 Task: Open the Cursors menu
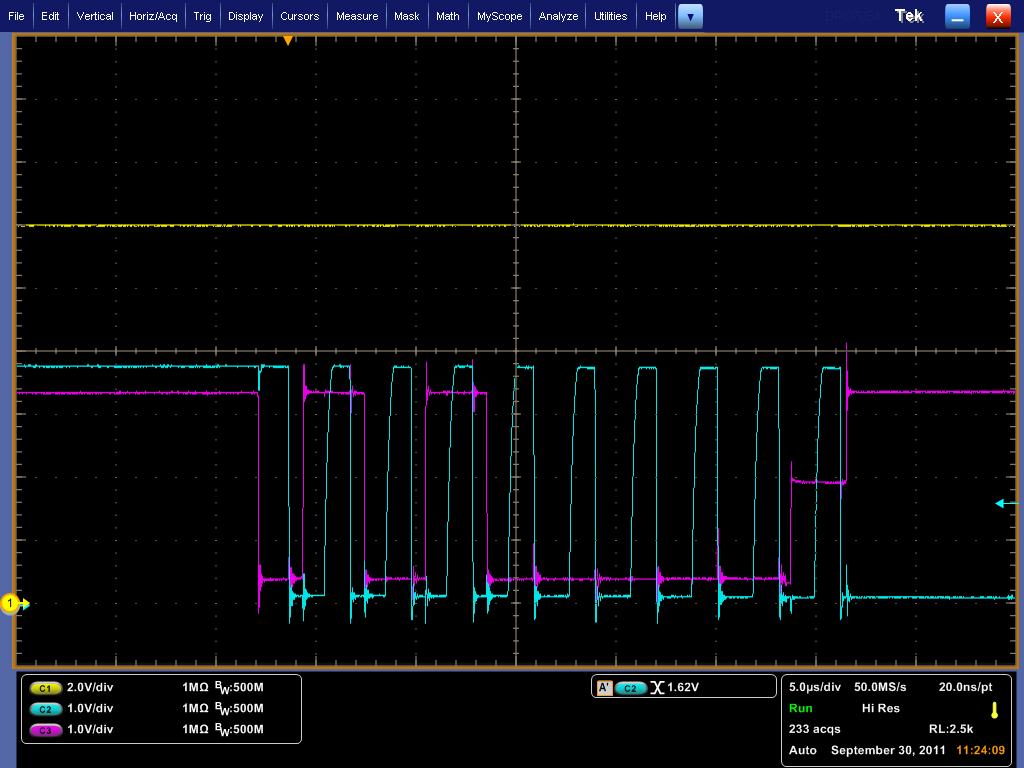click(x=299, y=16)
